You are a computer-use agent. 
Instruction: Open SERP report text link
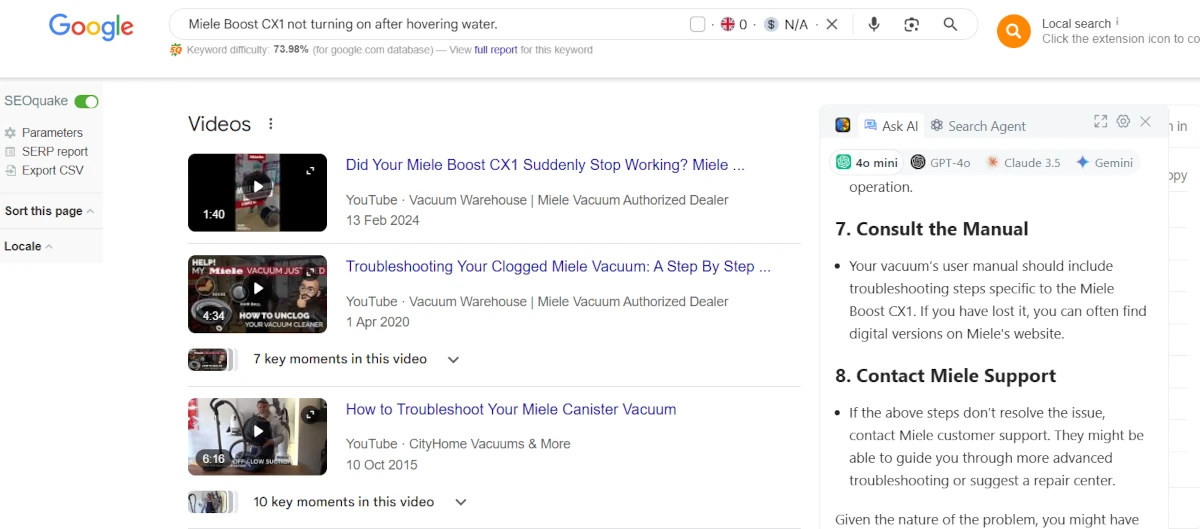pos(55,151)
